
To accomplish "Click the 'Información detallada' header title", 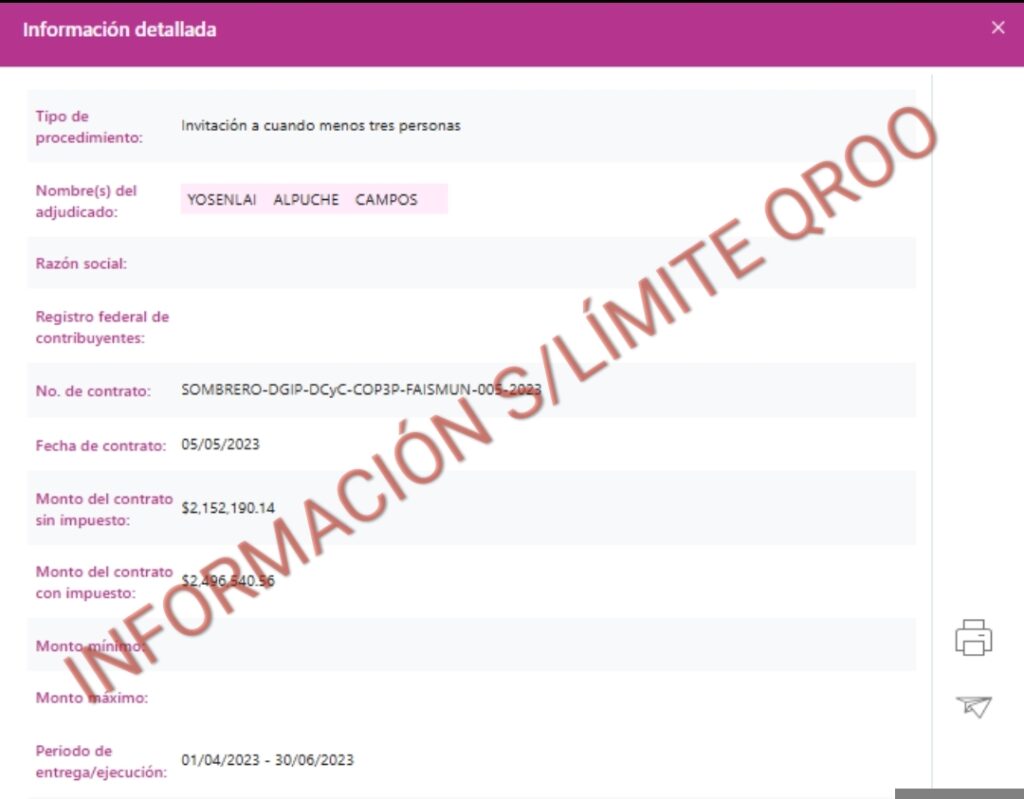I will point(119,29).
